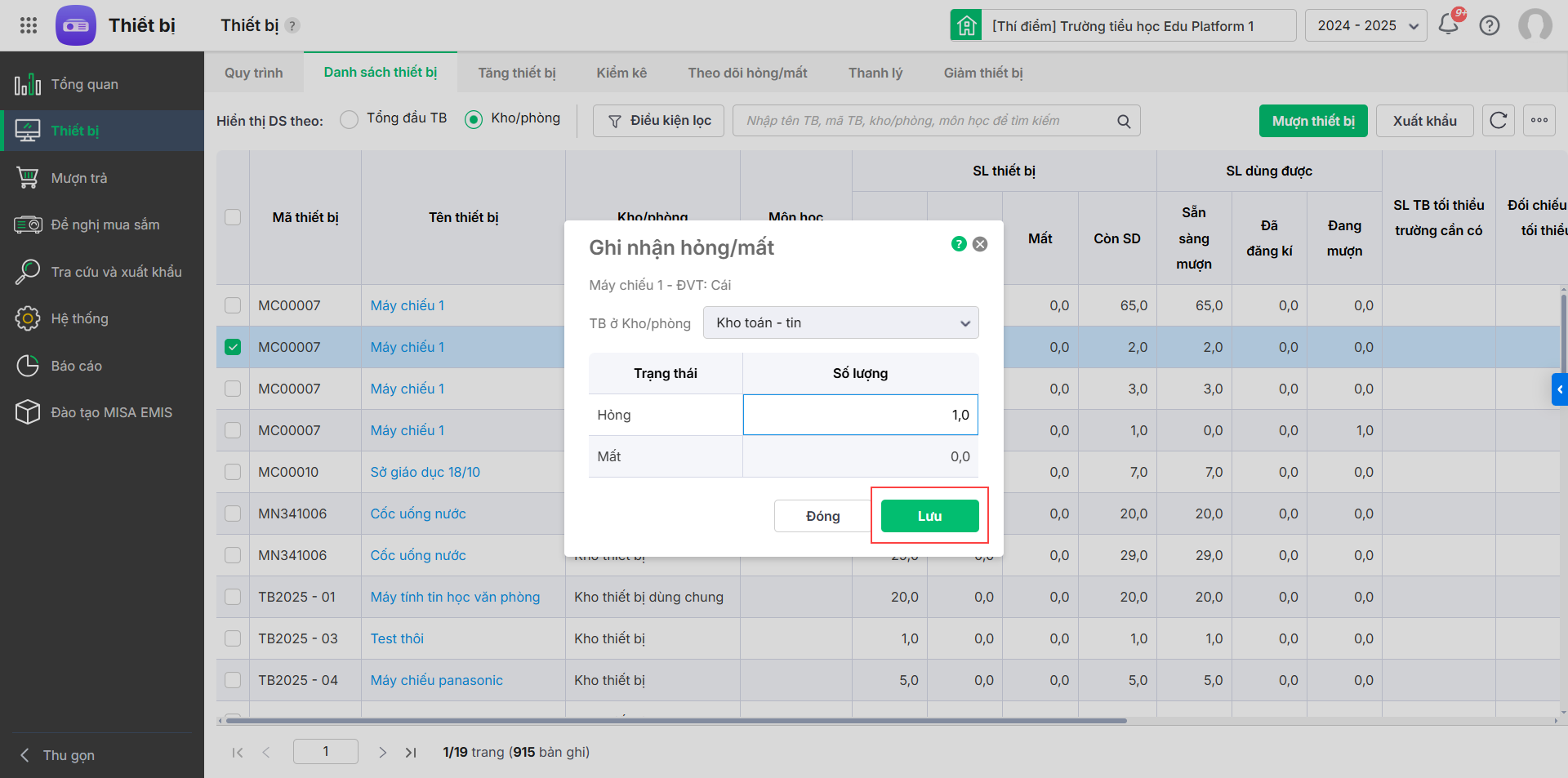The image size is (1568, 778).
Task: Go to the next page arrow
Action: (382, 752)
